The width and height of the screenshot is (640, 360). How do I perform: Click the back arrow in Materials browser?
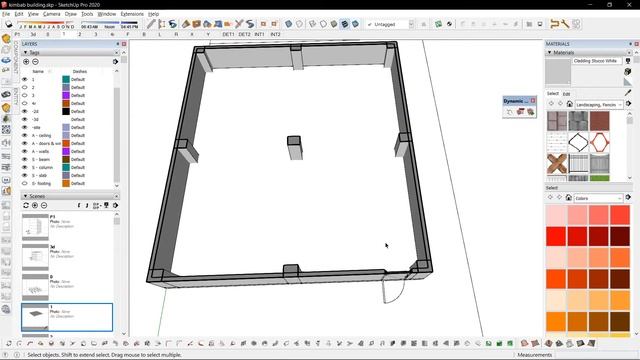pos(551,104)
